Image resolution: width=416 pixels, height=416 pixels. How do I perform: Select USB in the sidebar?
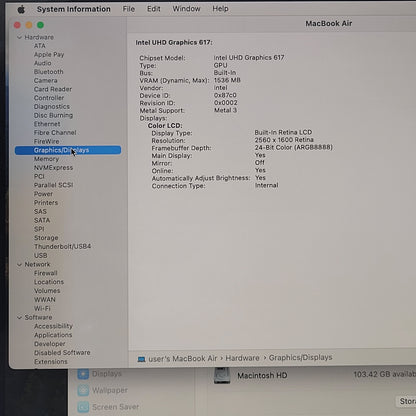(x=40, y=255)
